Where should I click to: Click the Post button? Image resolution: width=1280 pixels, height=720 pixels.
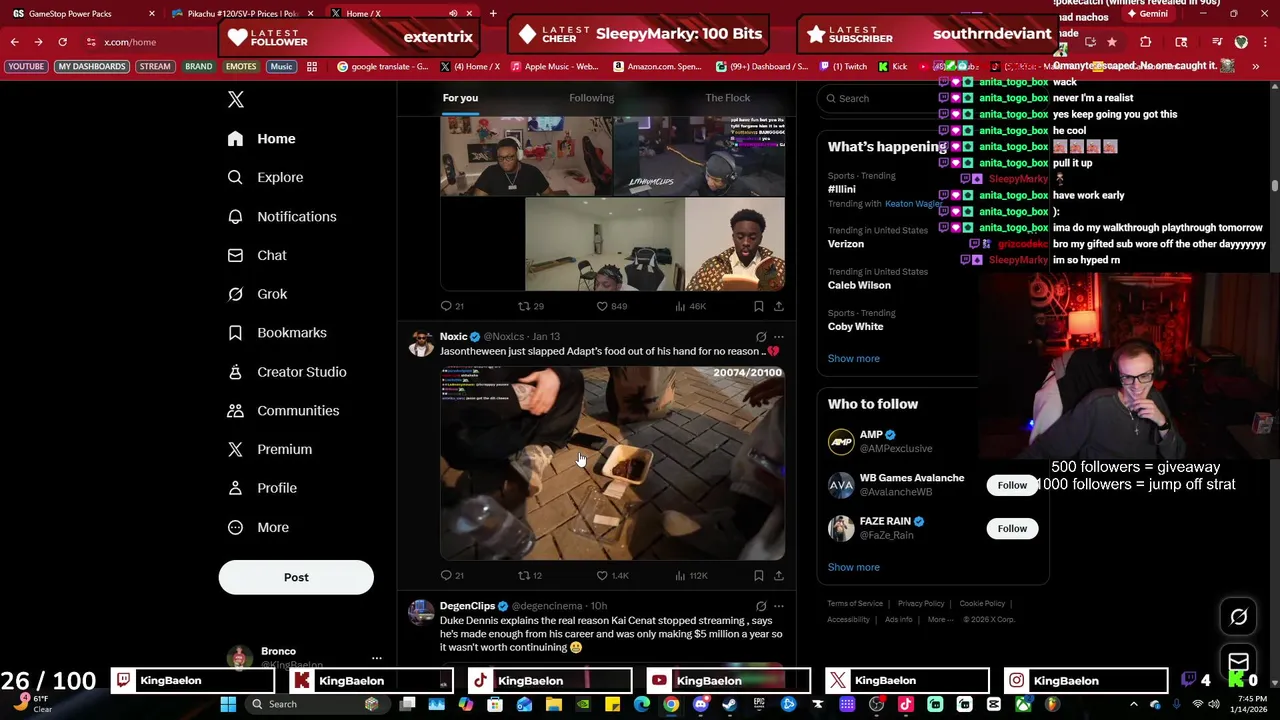[x=296, y=577]
